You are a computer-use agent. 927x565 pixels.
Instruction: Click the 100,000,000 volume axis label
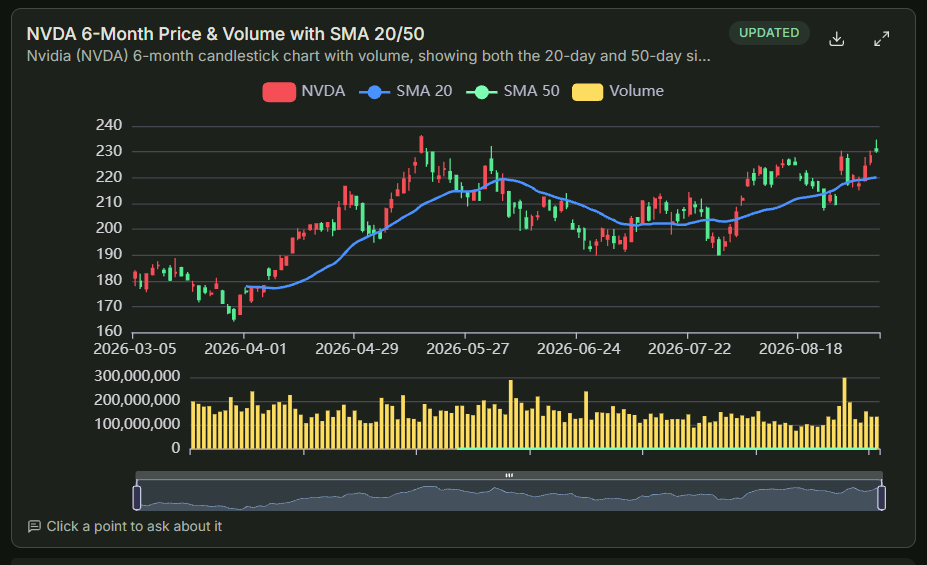tap(137, 424)
